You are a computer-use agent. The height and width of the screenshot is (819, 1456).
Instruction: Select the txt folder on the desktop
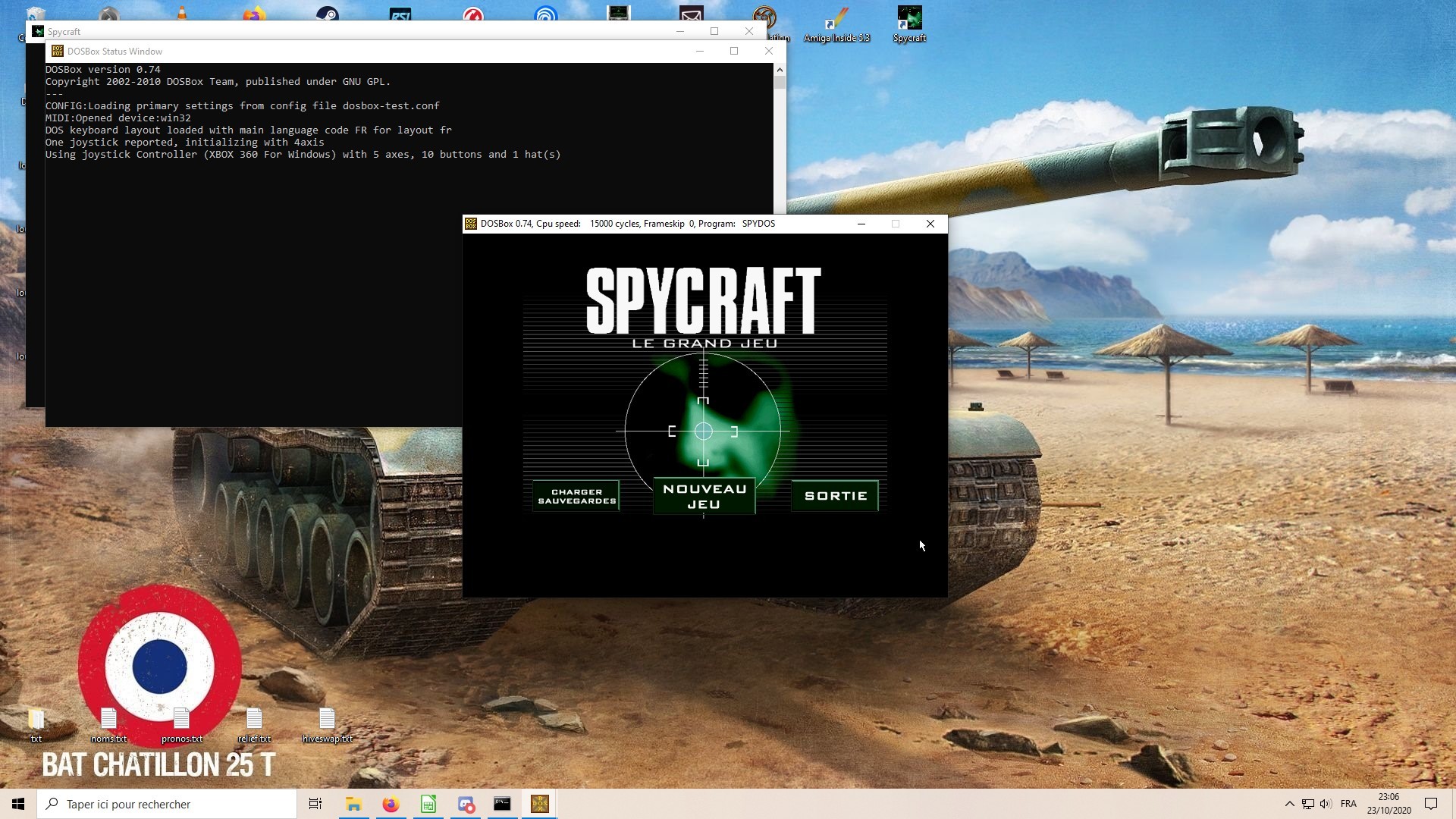(36, 725)
